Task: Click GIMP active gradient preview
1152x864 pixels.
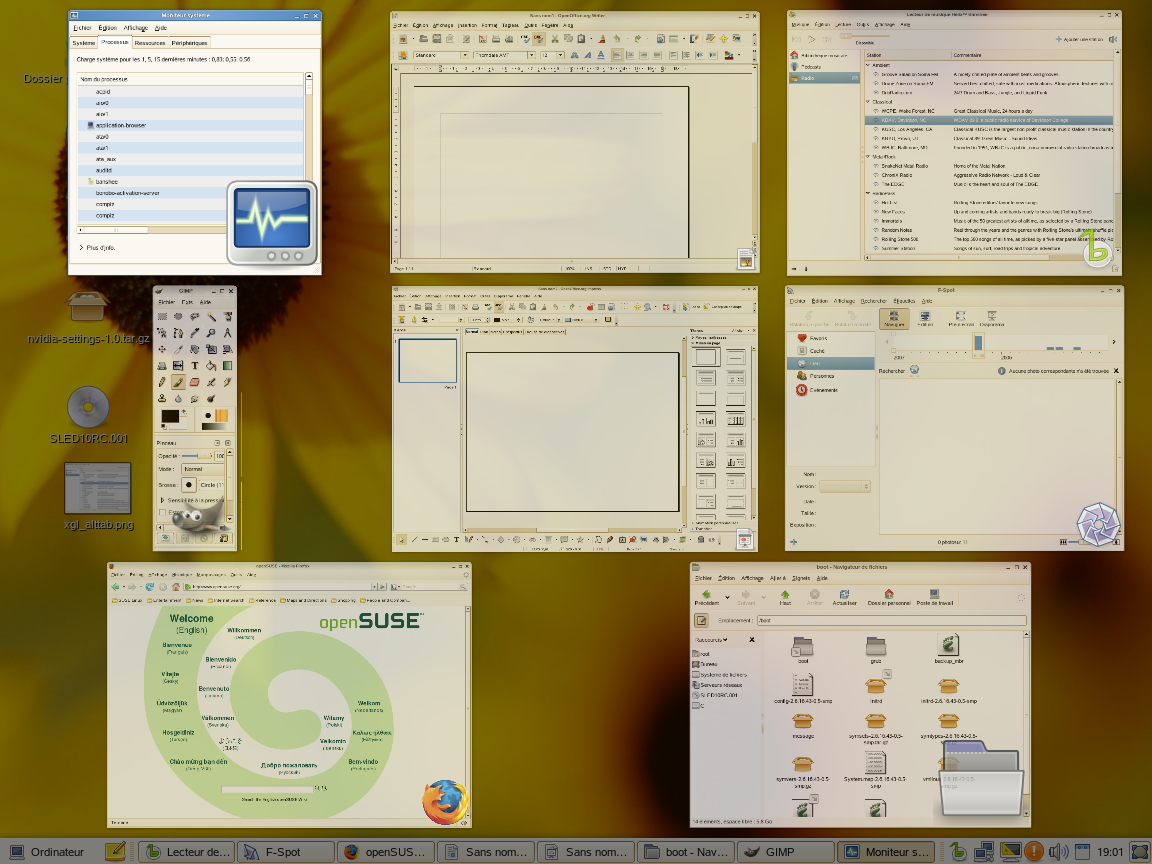Action: [215, 427]
